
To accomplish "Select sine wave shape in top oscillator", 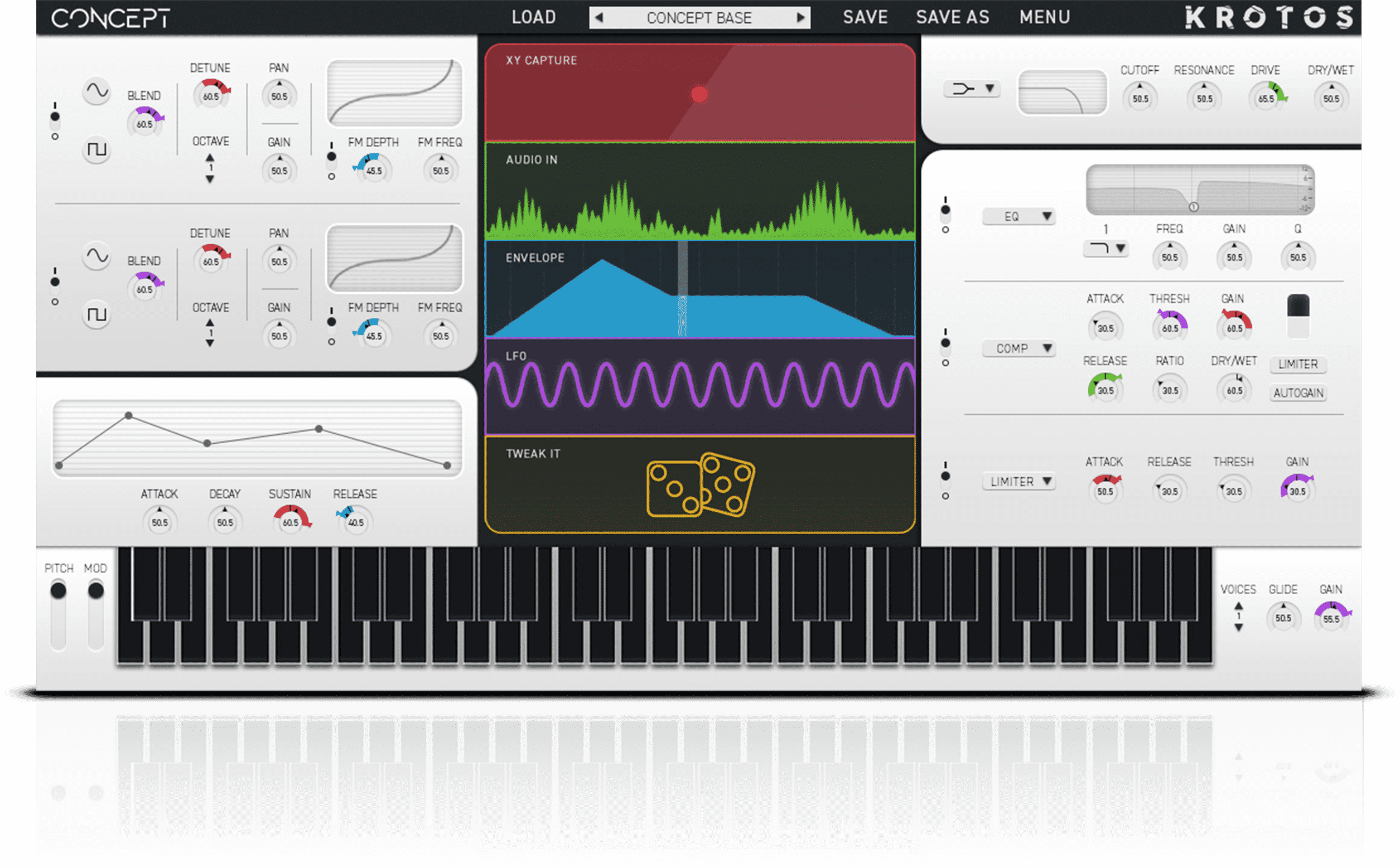I will click(96, 91).
